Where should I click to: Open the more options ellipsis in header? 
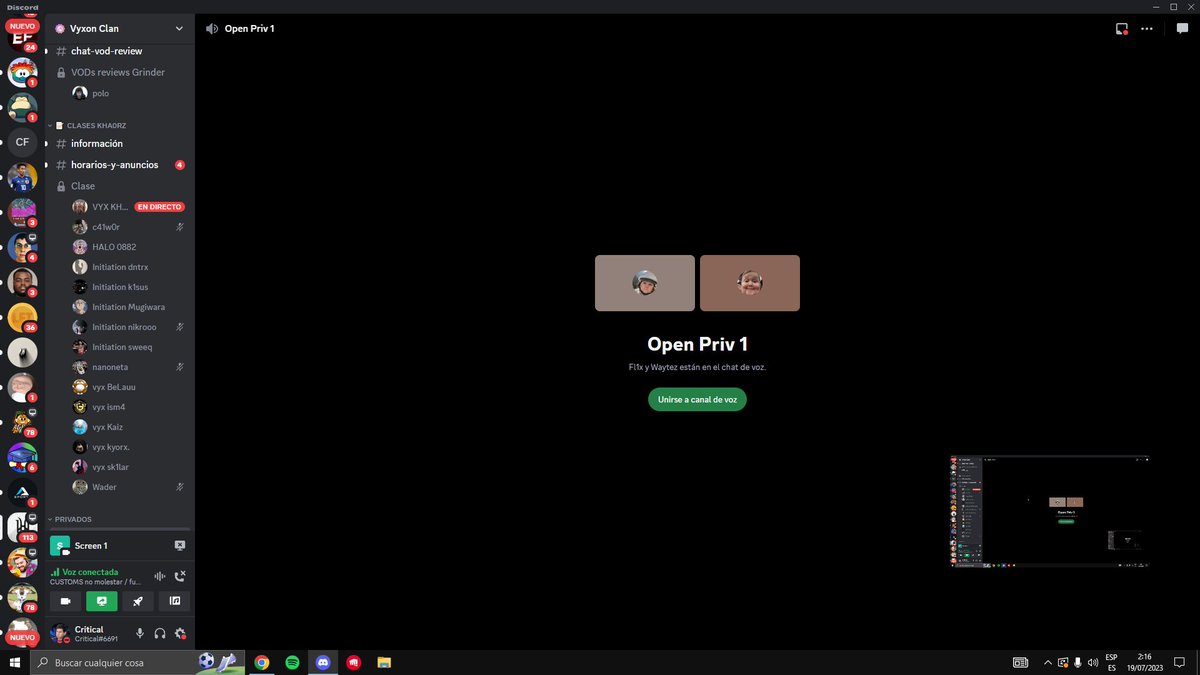(x=1147, y=29)
